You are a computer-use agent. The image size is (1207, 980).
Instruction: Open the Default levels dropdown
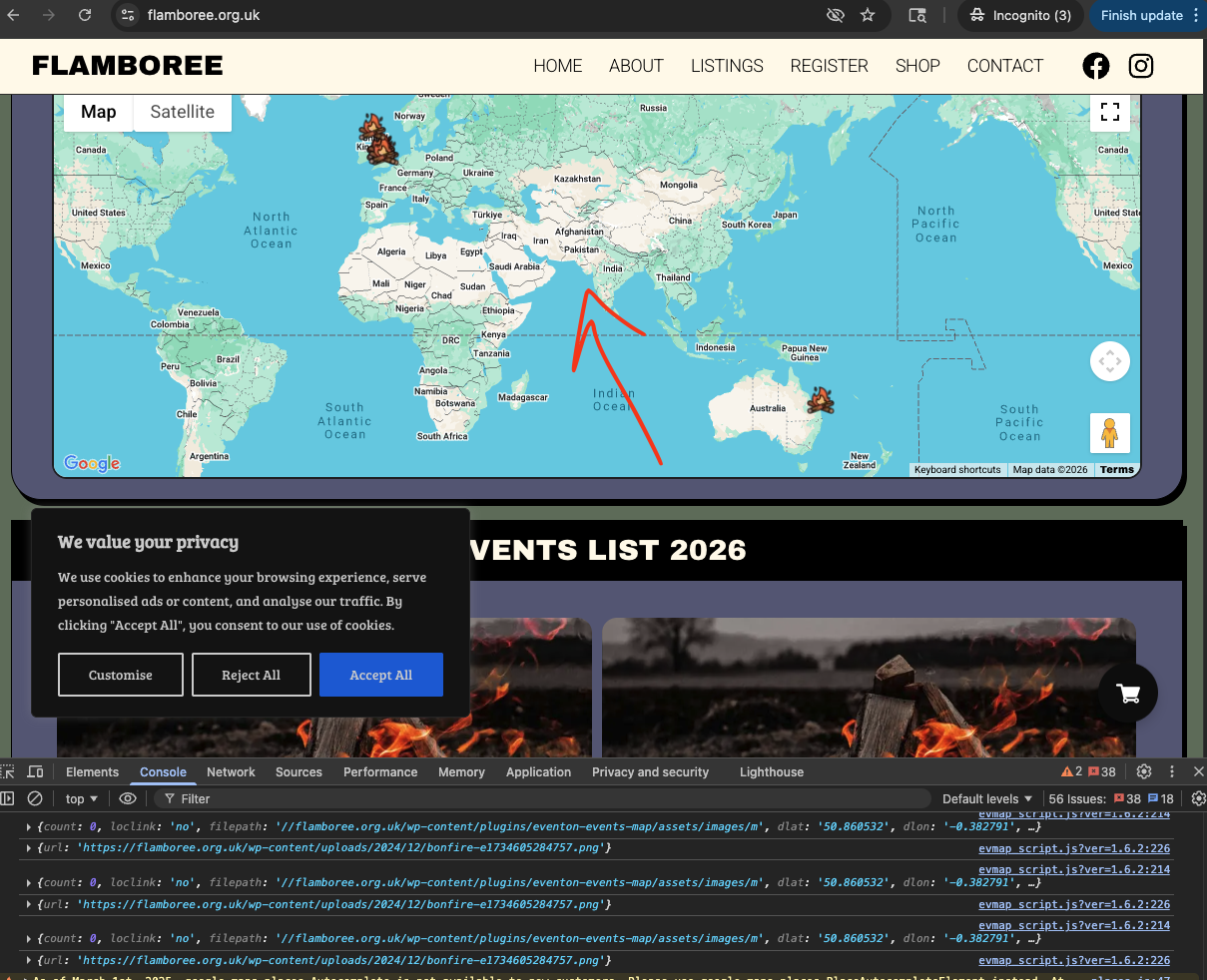[987, 798]
